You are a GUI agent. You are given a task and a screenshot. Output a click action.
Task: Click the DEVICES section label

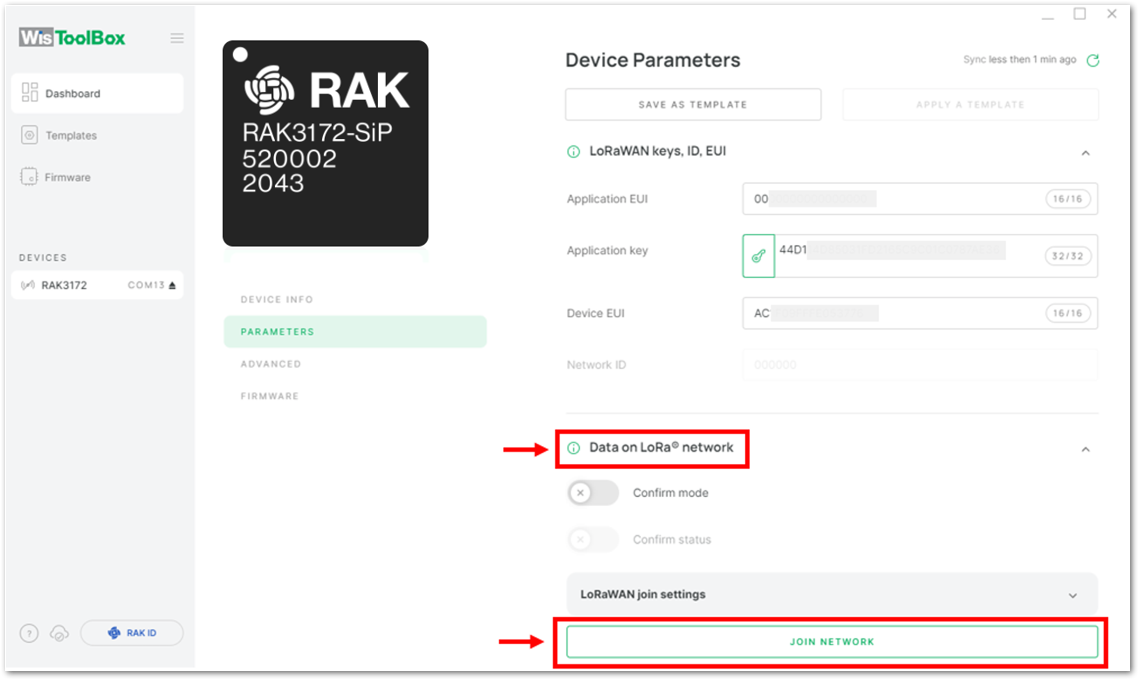[43, 258]
